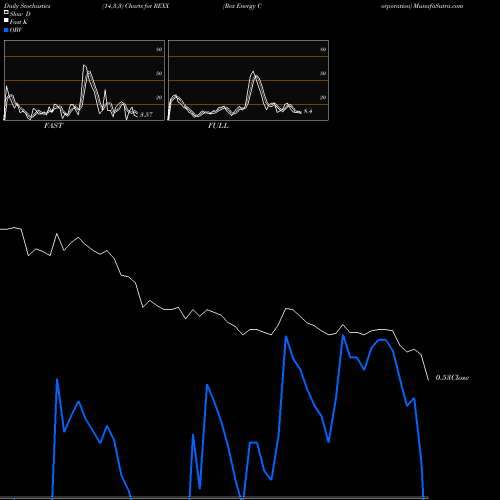Click the FAST stochastic chart peak
Image resolution: width=500 pixels, height=500 pixels.
point(84,65)
